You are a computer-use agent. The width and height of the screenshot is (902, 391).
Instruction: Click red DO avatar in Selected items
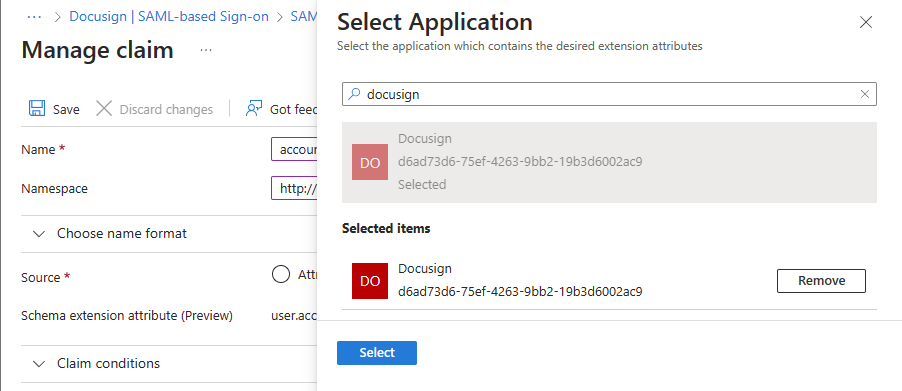tap(370, 281)
